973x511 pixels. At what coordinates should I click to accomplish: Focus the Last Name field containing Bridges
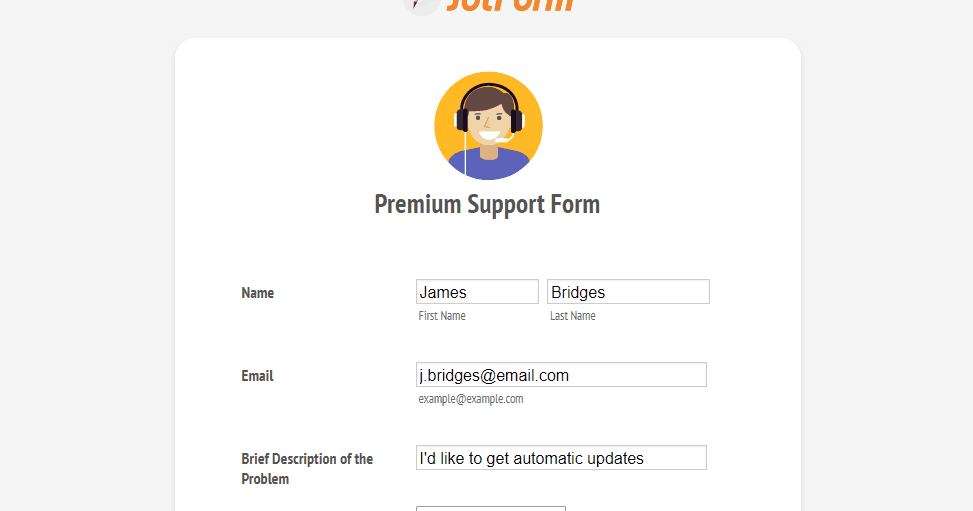point(628,292)
